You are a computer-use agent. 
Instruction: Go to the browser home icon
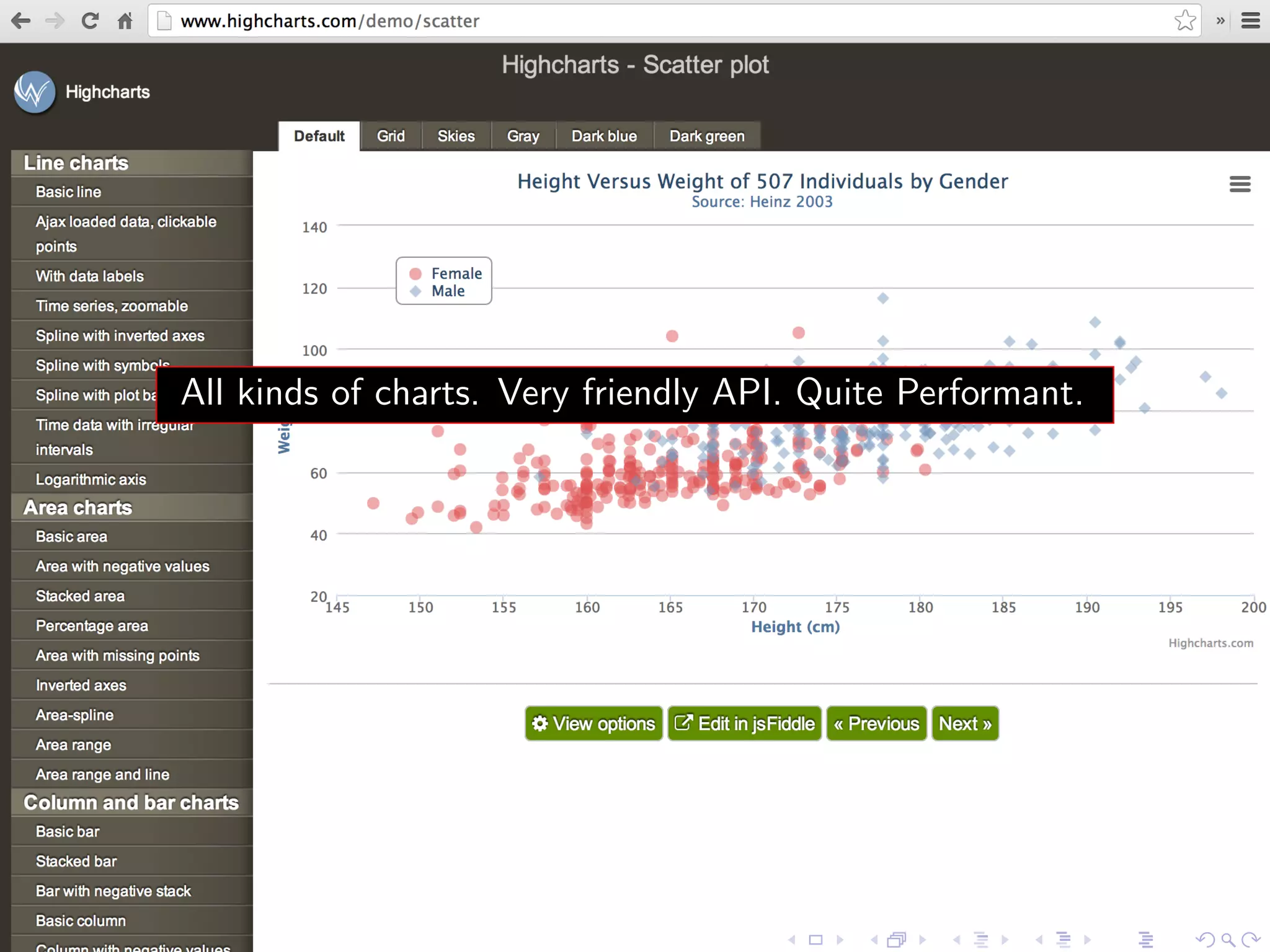[125, 21]
